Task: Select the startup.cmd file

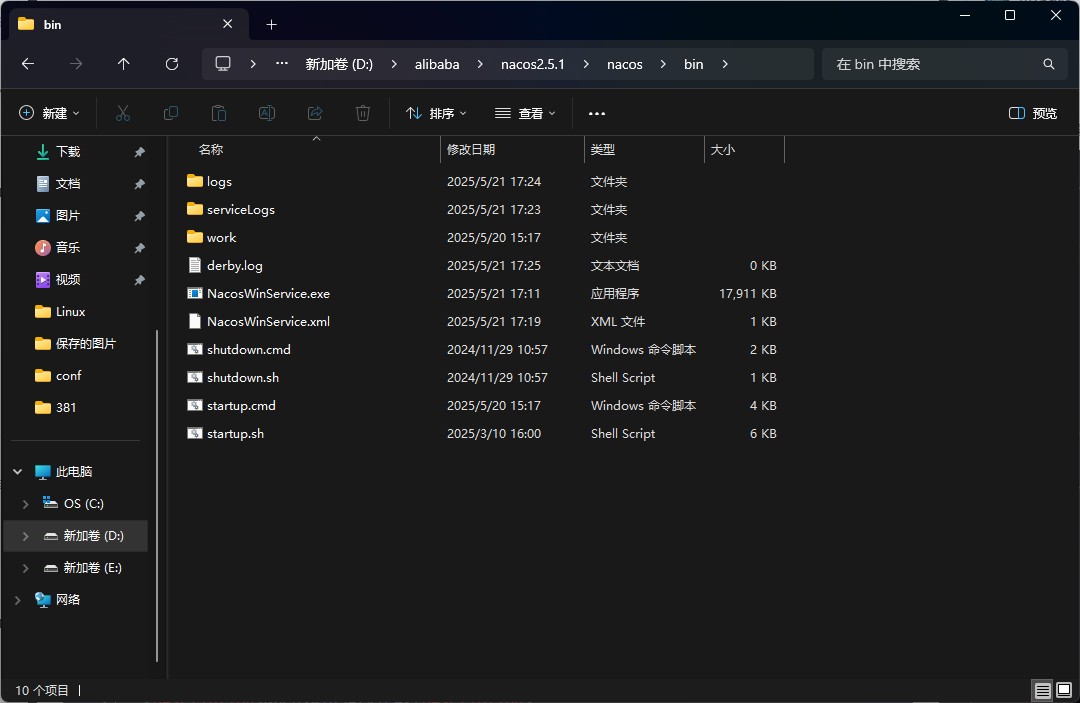Action: (x=242, y=405)
